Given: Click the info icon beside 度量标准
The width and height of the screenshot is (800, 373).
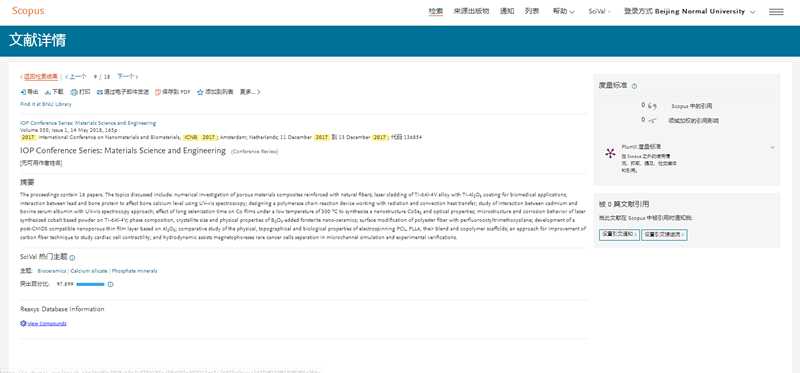Looking at the screenshot, I should click(634, 86).
